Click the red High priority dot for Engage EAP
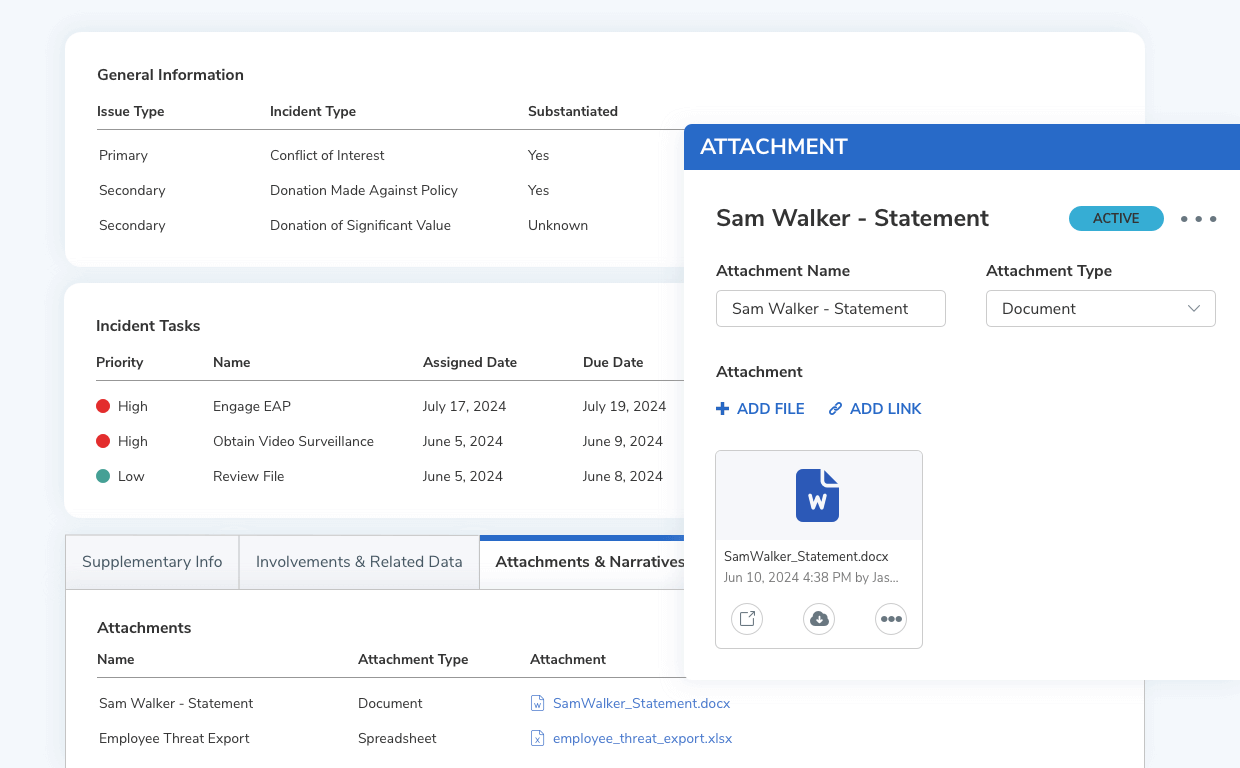Image resolution: width=1240 pixels, height=768 pixels. pyautogui.click(x=103, y=406)
